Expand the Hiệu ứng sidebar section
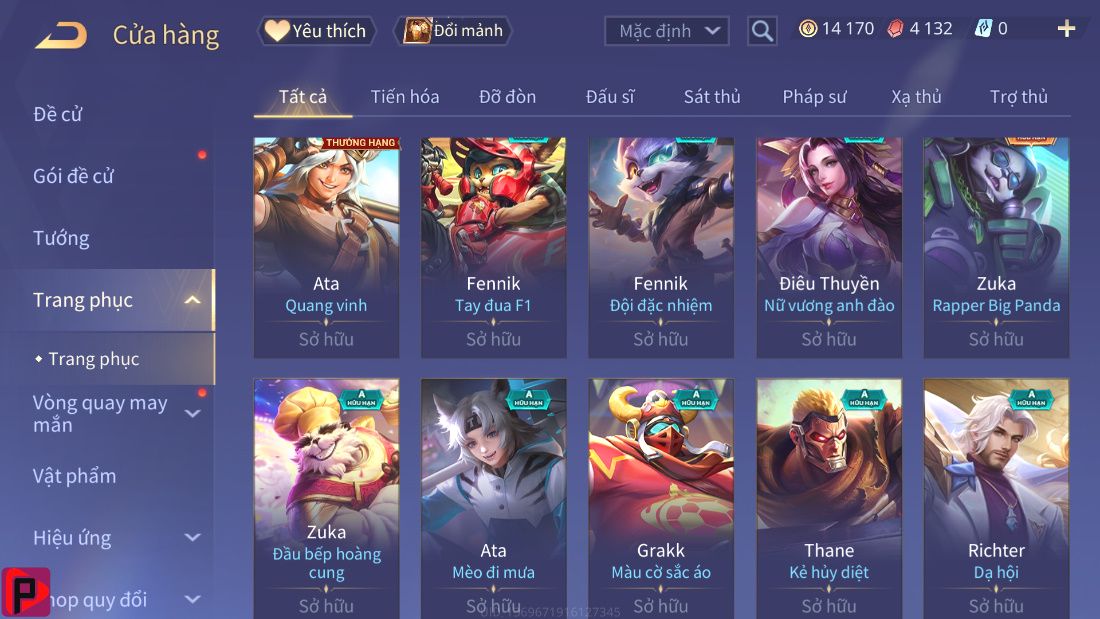The height and width of the screenshot is (619, 1100). pyautogui.click(x=192, y=538)
